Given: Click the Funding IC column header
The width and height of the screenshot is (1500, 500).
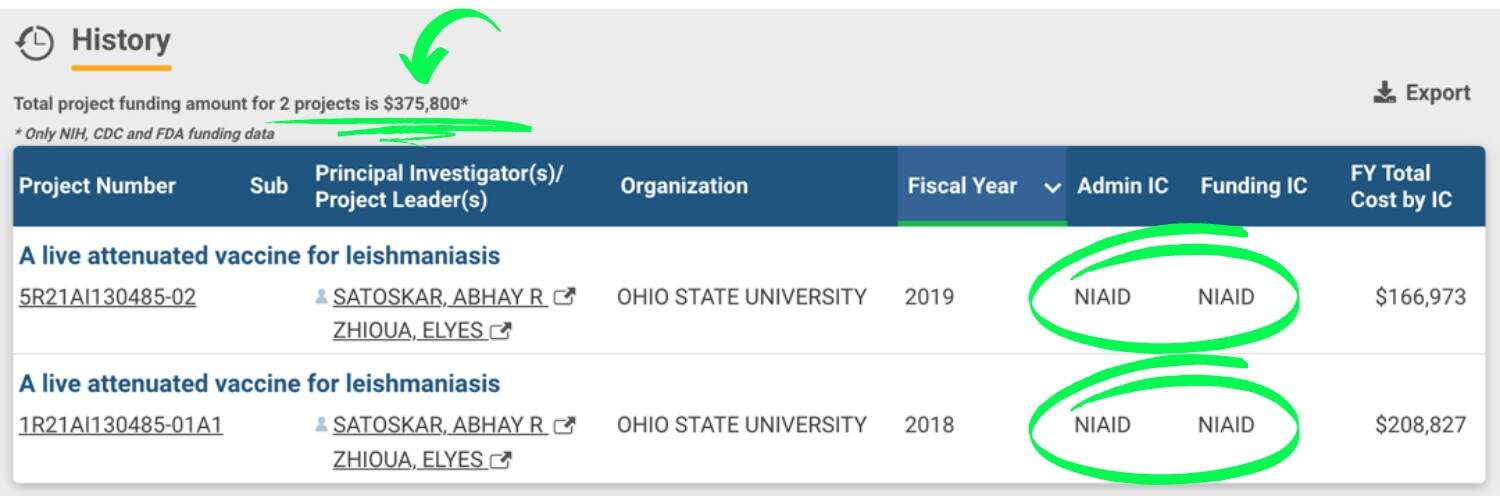Looking at the screenshot, I should (1253, 186).
